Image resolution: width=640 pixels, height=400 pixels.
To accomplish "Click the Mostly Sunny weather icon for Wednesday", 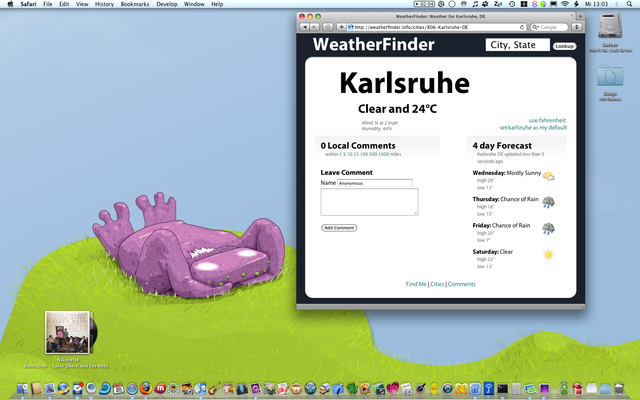I will (x=549, y=176).
